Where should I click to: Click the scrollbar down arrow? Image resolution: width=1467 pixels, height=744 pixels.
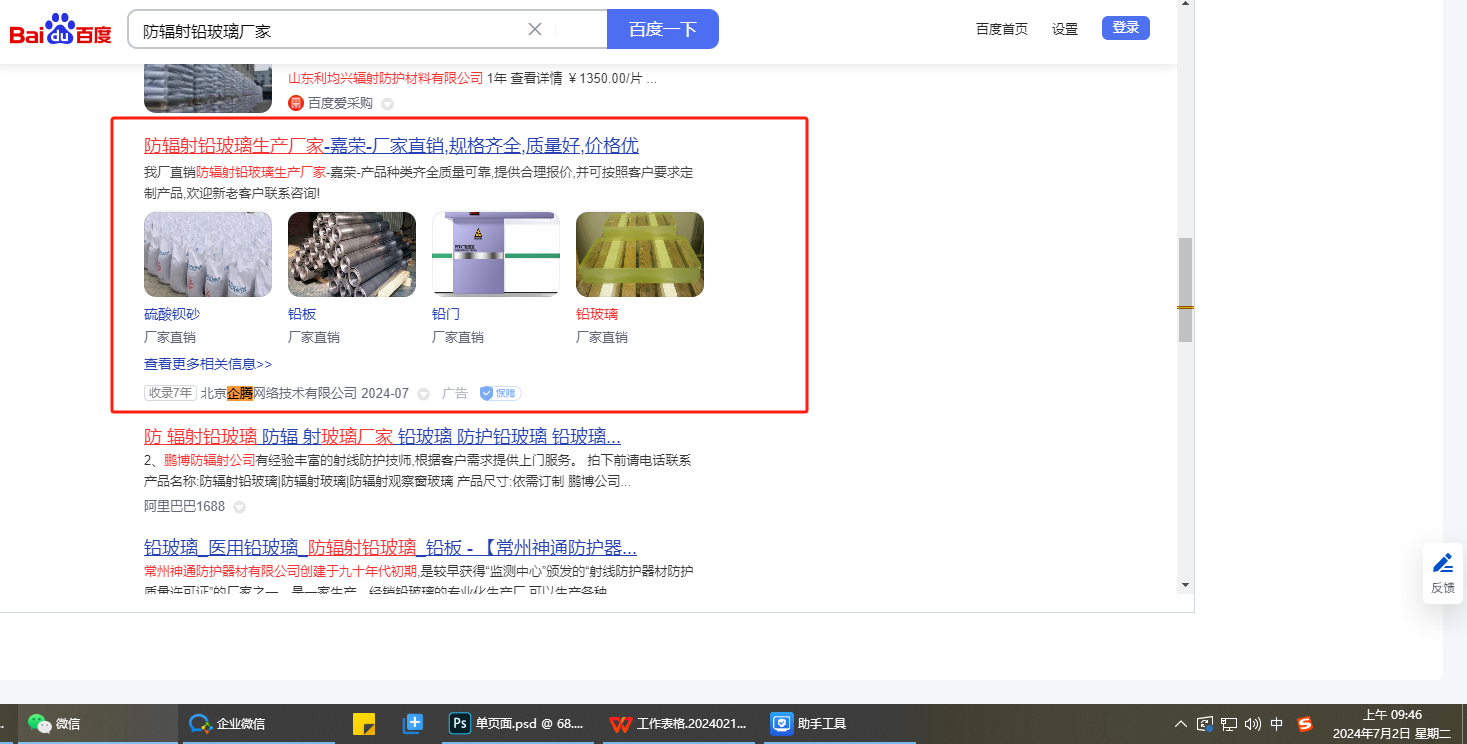1185,585
